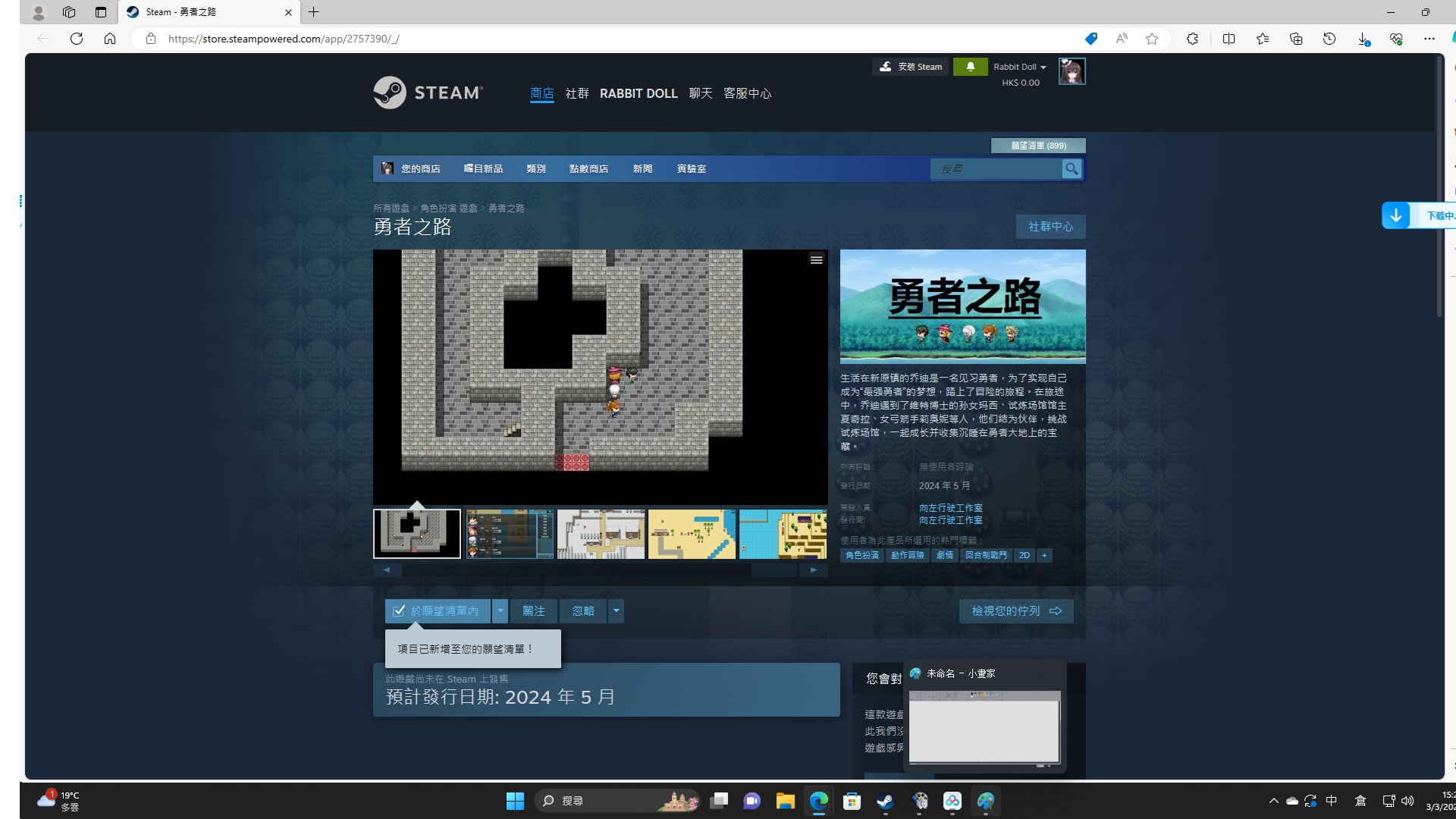Click the user avatar in header

coord(1072,71)
